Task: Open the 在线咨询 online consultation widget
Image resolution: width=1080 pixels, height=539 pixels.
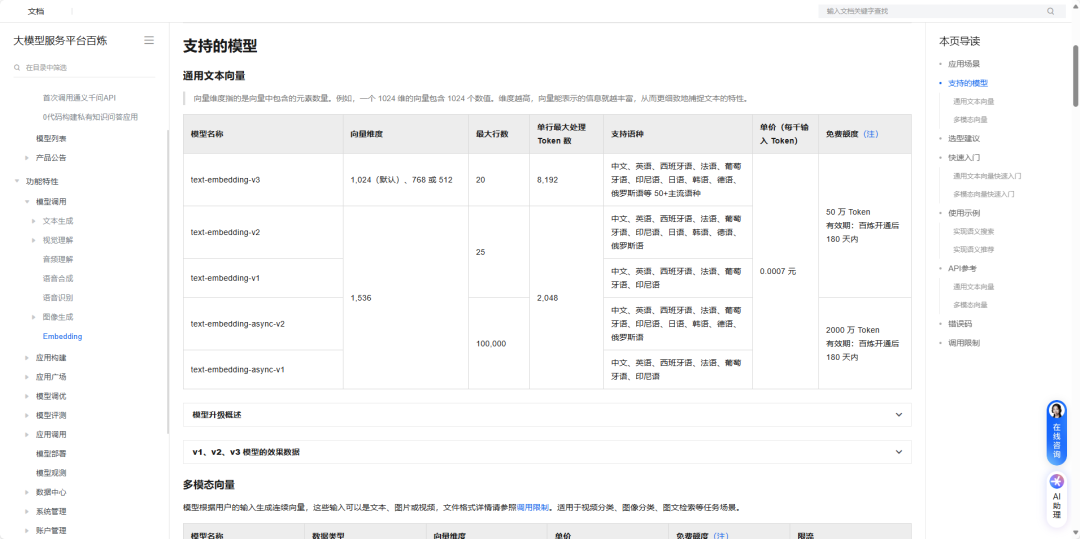Action: pos(1055,430)
